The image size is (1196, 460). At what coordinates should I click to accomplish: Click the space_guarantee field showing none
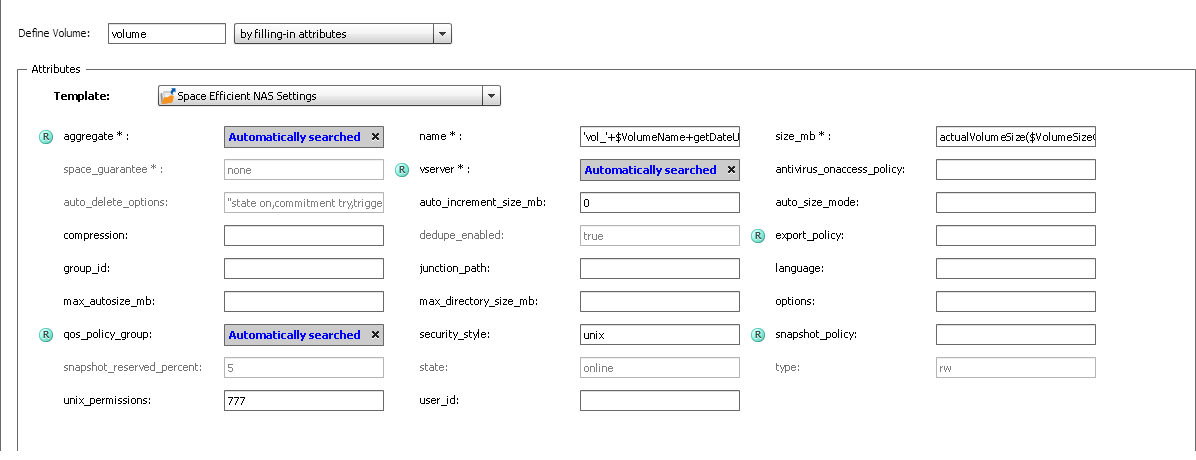coord(304,170)
